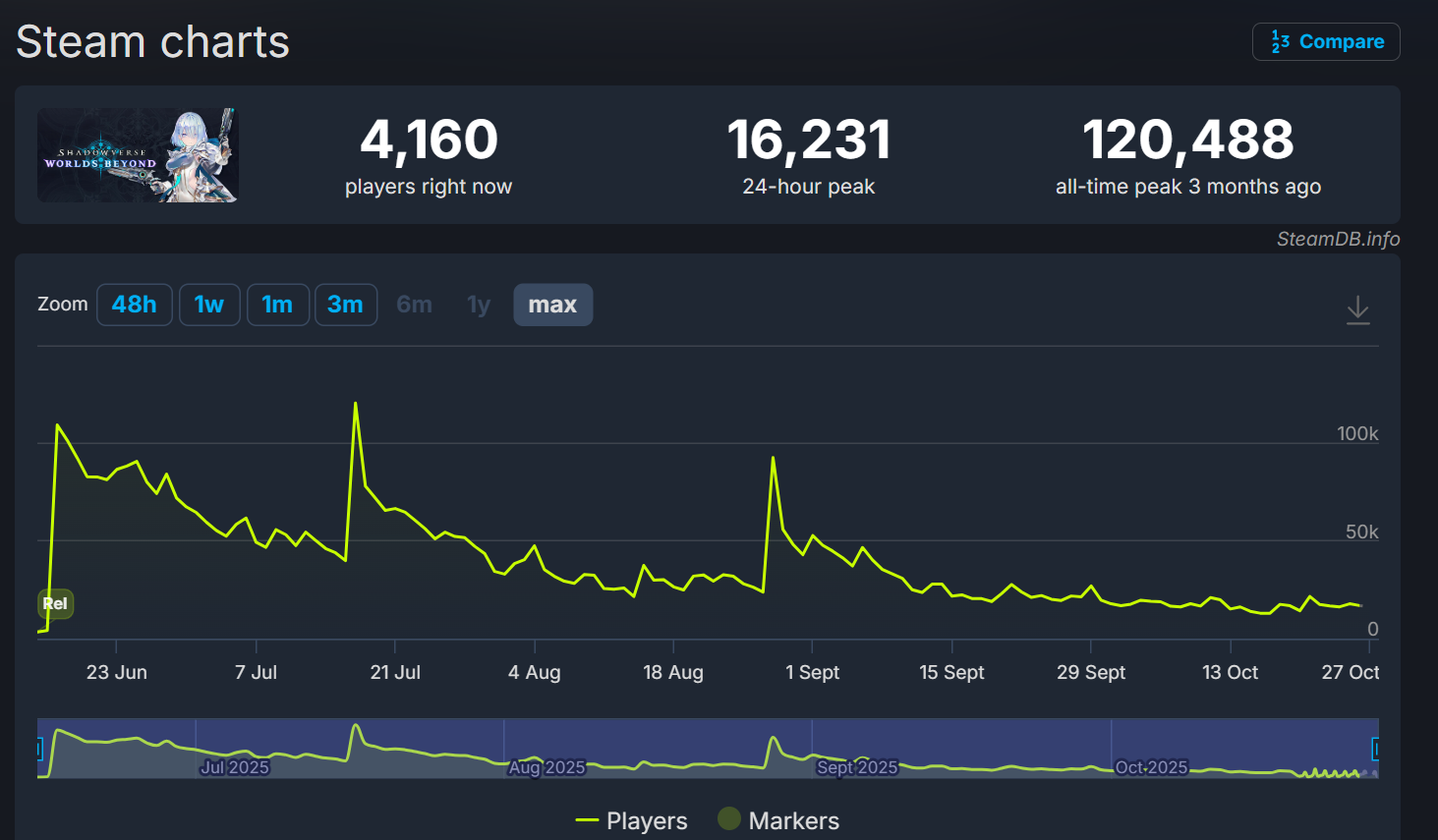Click the Compare button
1438x840 pixels.
click(x=1326, y=41)
